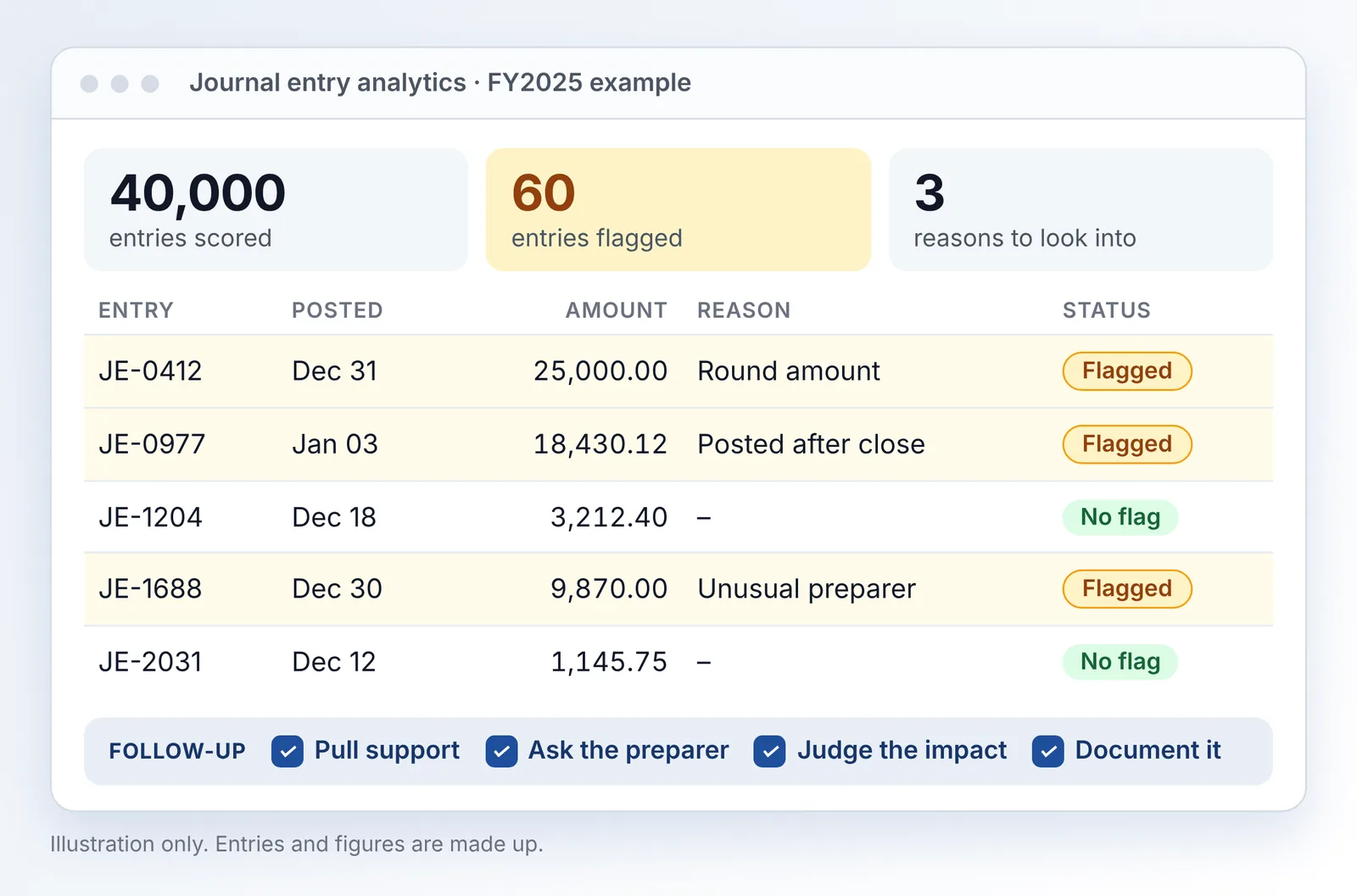The width and height of the screenshot is (1357, 896).
Task: Click the Dec 18 posted date
Action: tap(334, 517)
